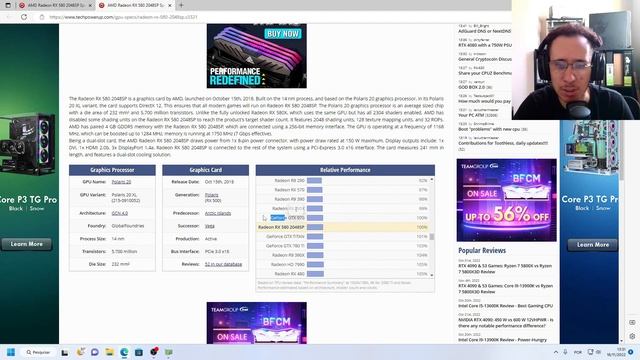Click the Pesquisar taskbar search box
640x360 pixels.
click(38, 352)
